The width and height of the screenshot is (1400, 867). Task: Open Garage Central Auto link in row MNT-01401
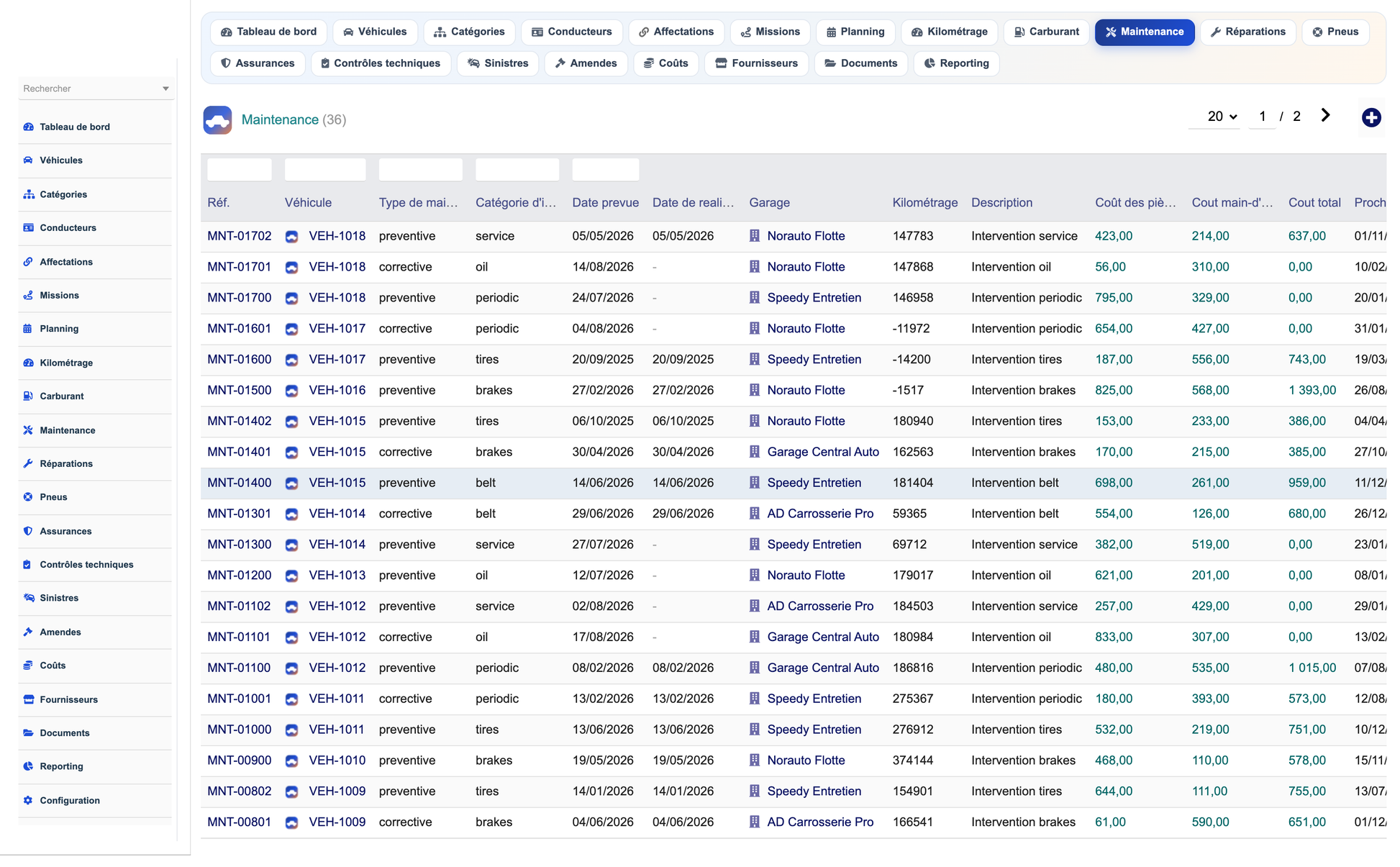823,452
